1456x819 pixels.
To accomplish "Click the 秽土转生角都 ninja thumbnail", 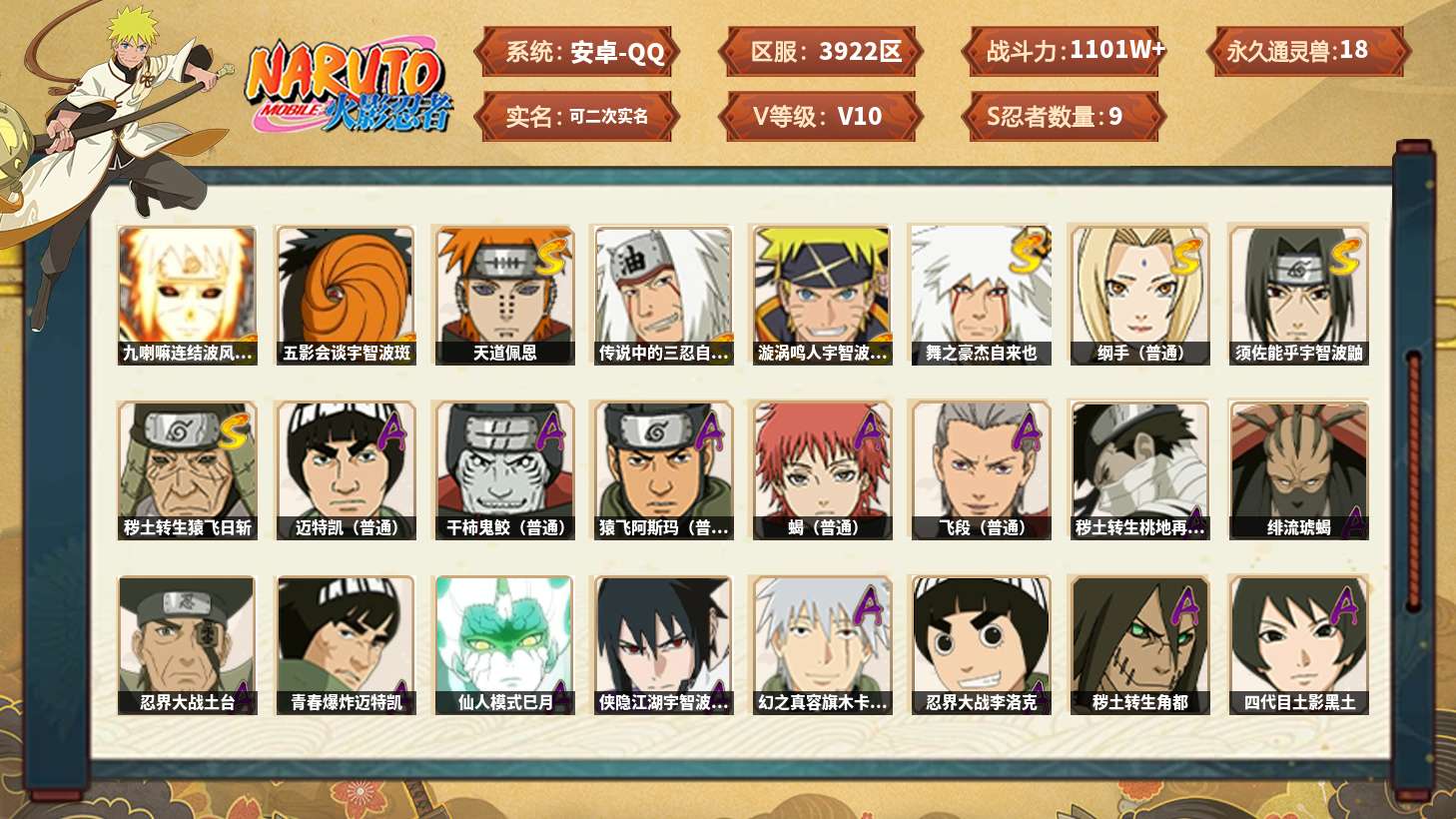I will [1139, 645].
